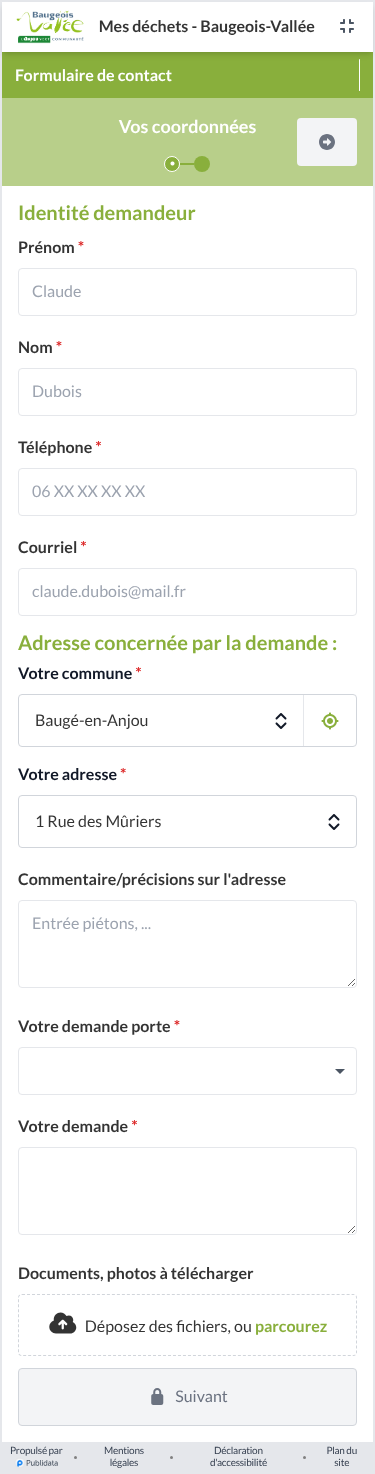Expand the Votre demande porte selector

point(187,1071)
